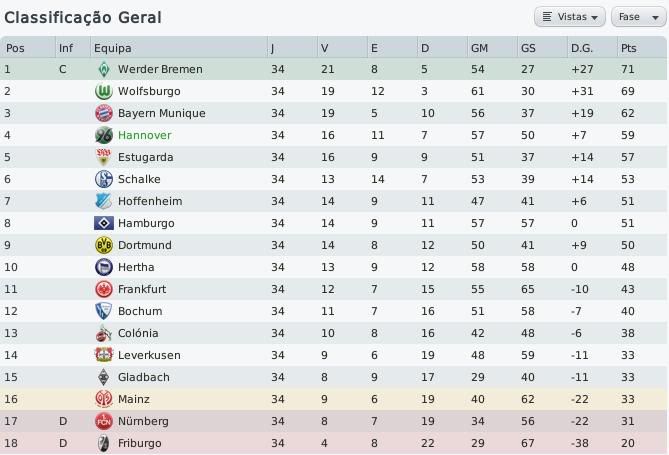Click the Friburgo club badge icon
669x455 pixels.
tap(103, 444)
